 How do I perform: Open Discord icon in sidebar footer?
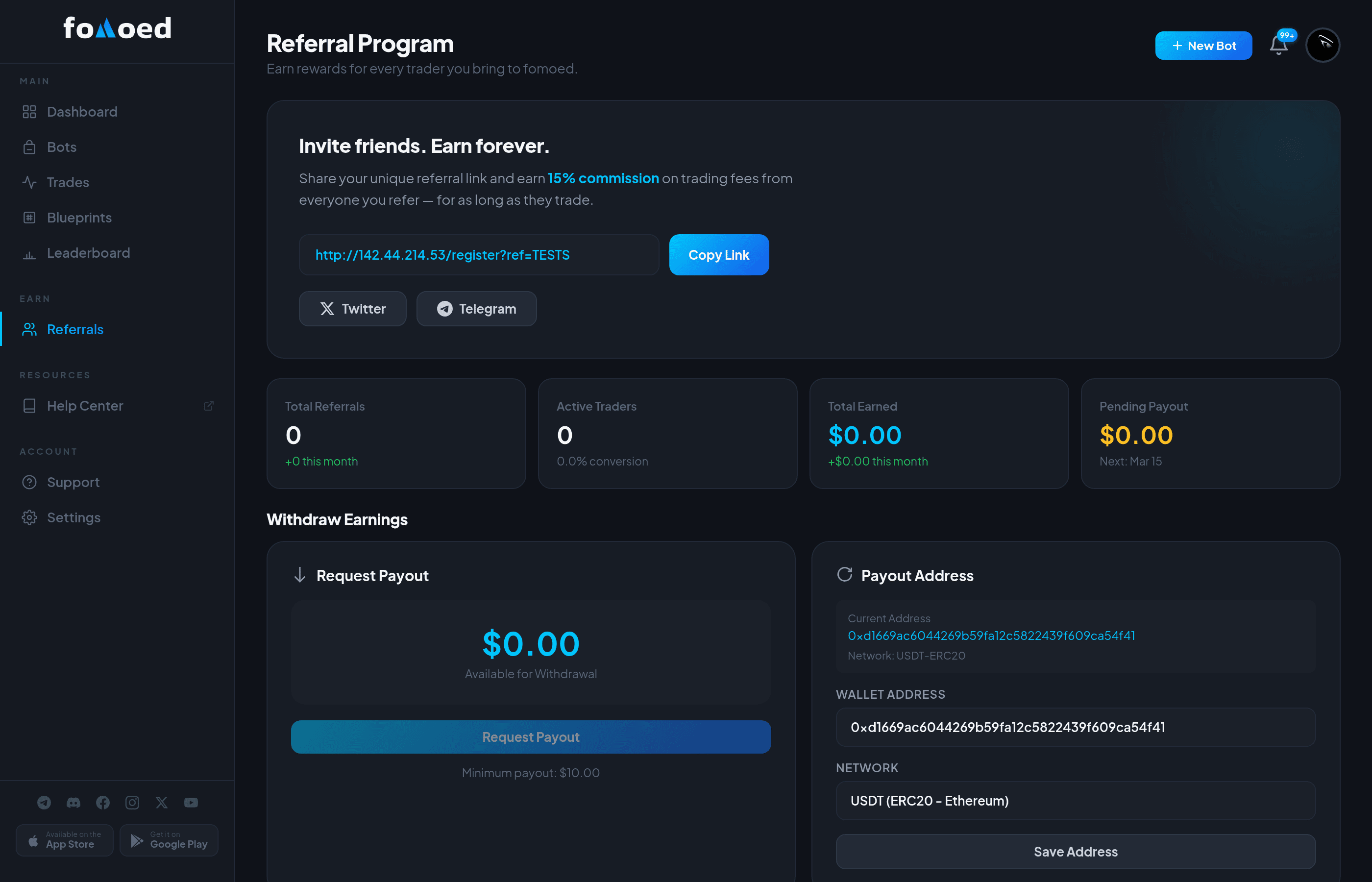click(x=73, y=803)
